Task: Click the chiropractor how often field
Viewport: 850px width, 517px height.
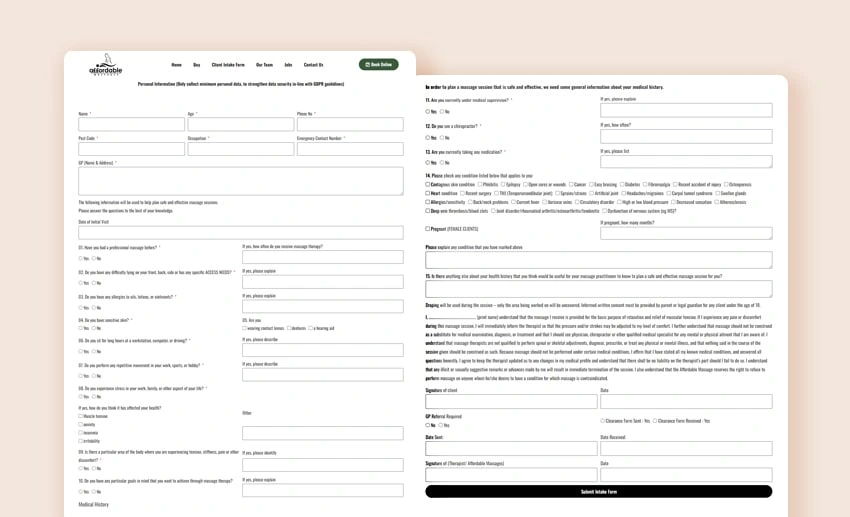Action: pyautogui.click(x=686, y=137)
